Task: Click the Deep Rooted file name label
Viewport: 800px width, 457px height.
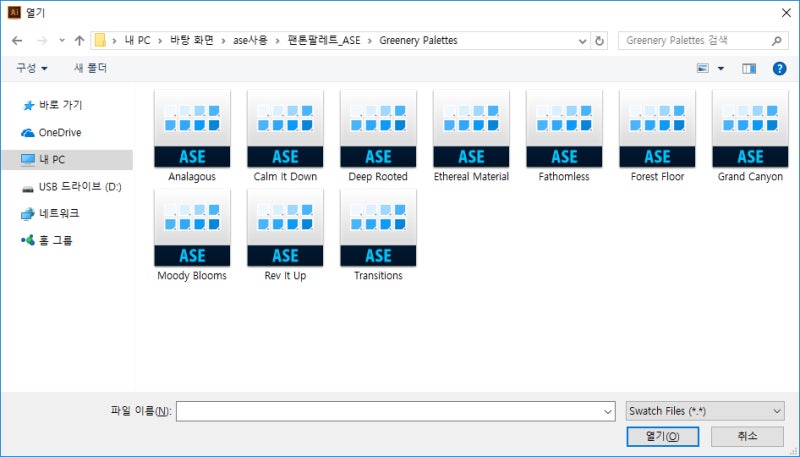Action: pyautogui.click(x=378, y=176)
